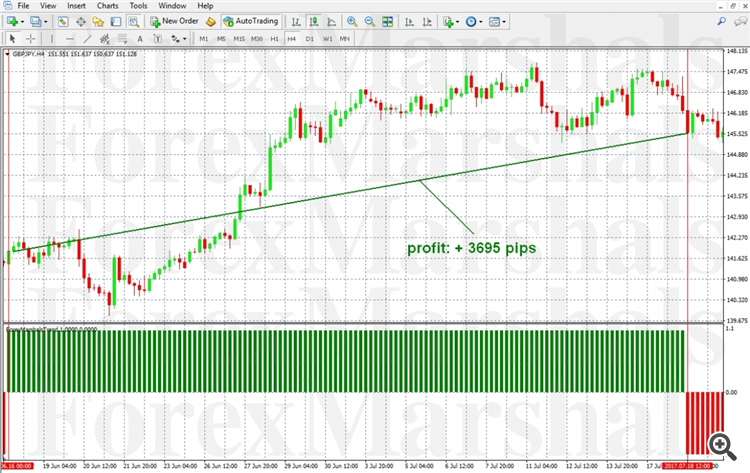Open the Profiles icon
The width and height of the screenshot is (750, 473).
[35, 22]
